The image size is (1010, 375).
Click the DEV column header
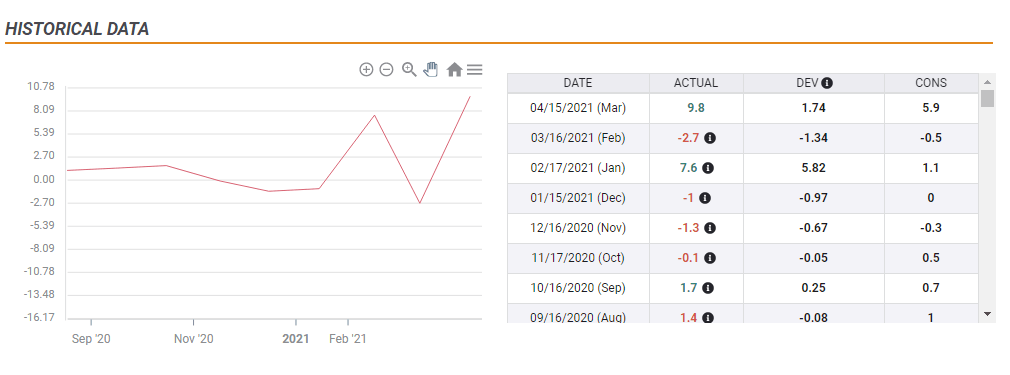tap(814, 83)
